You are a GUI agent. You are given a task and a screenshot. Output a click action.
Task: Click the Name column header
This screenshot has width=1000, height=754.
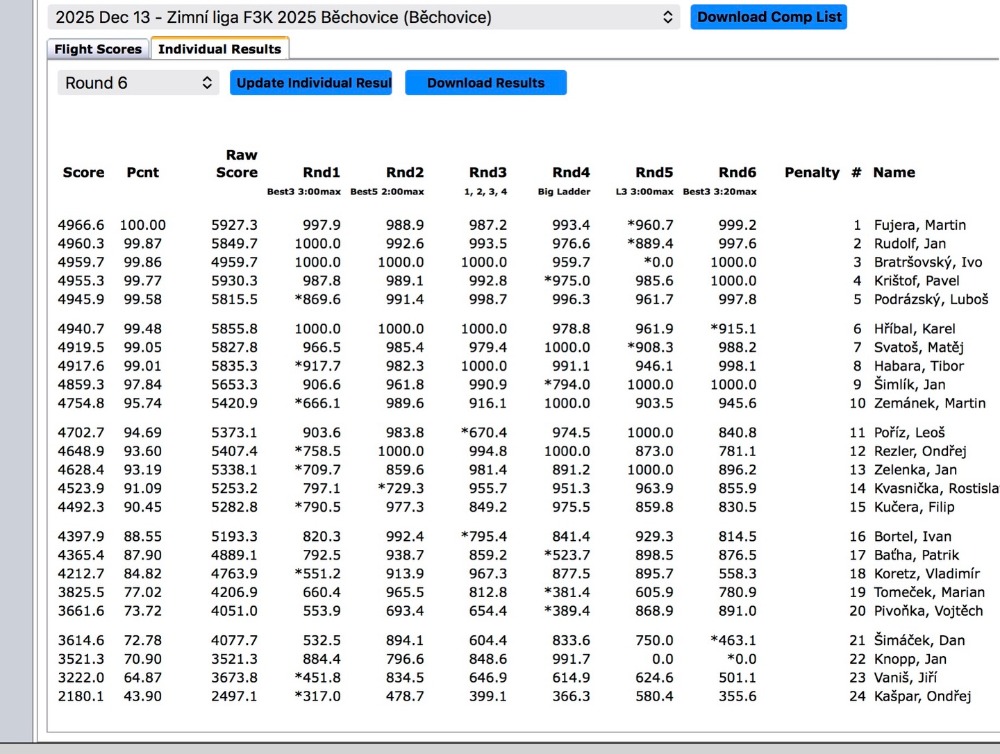pyautogui.click(x=893, y=172)
